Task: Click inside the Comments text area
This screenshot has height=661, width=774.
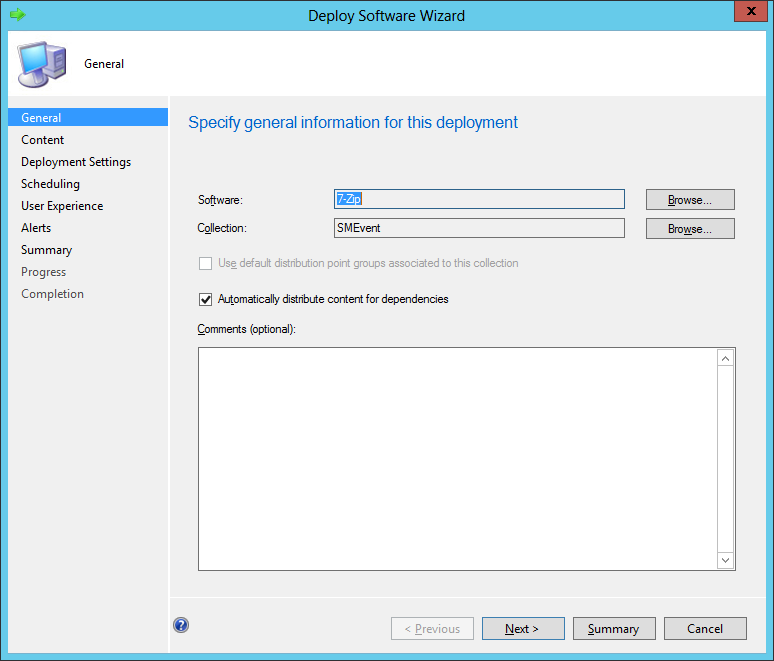Action: pos(457,458)
